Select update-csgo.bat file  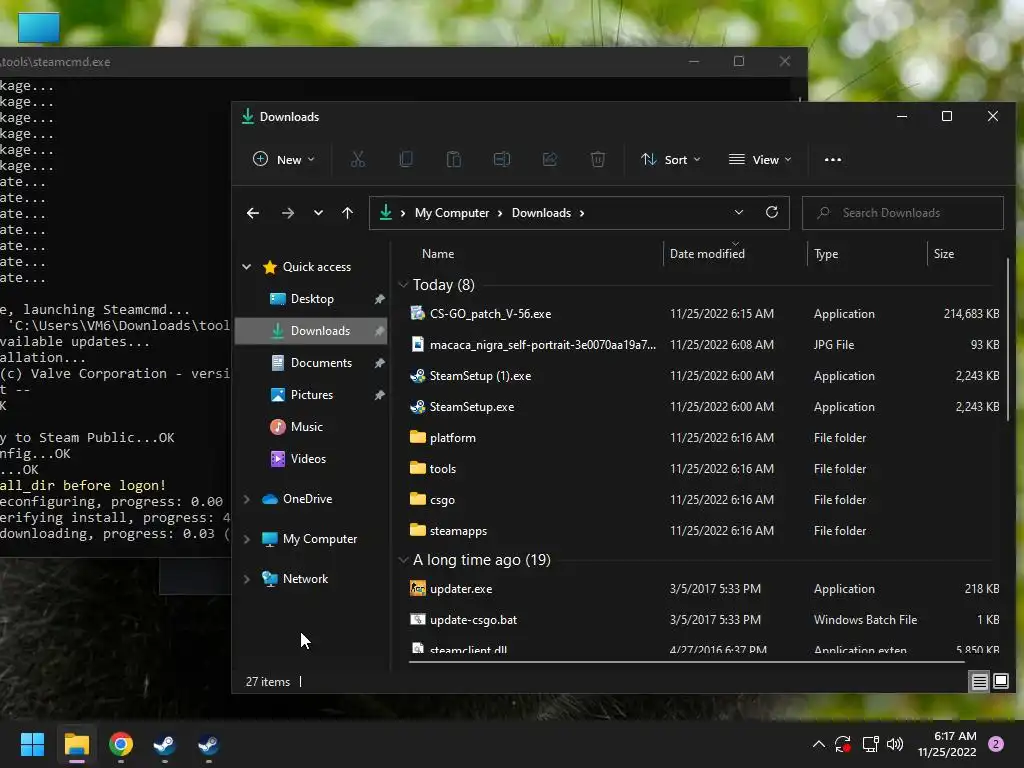pyautogui.click(x=704, y=620)
